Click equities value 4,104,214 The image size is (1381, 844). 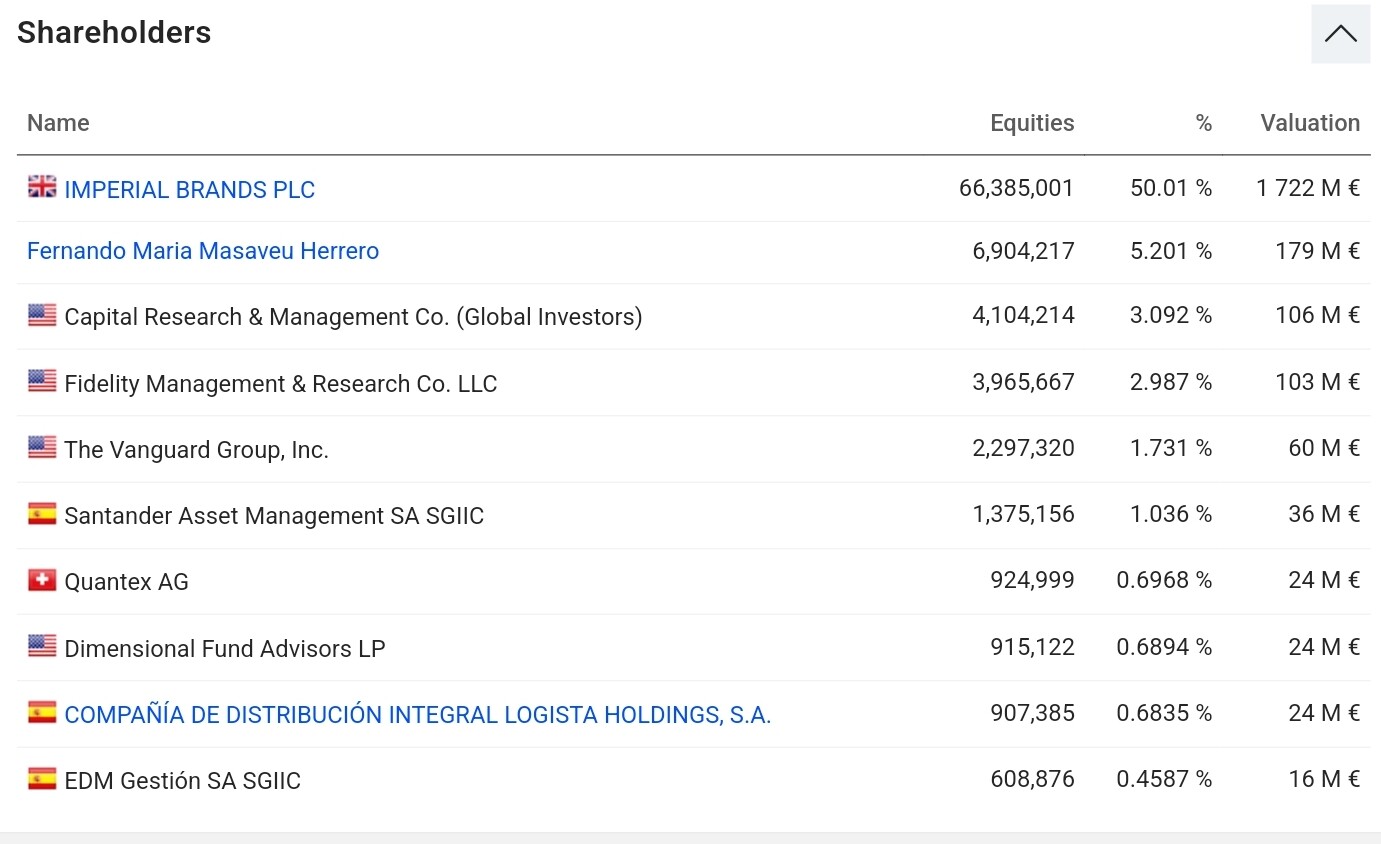[x=1023, y=315]
